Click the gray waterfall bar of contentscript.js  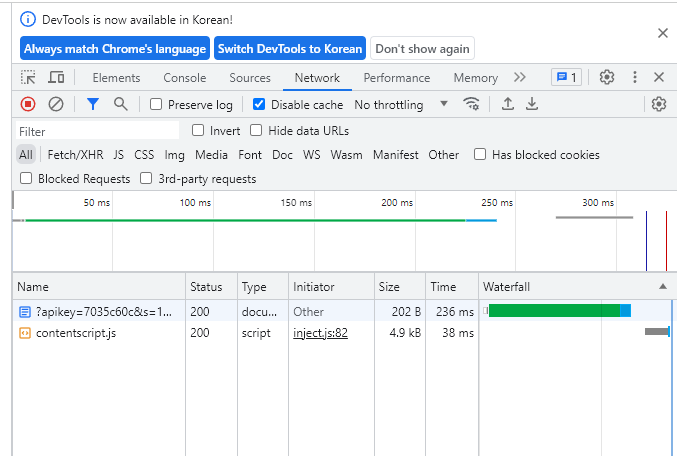656,332
